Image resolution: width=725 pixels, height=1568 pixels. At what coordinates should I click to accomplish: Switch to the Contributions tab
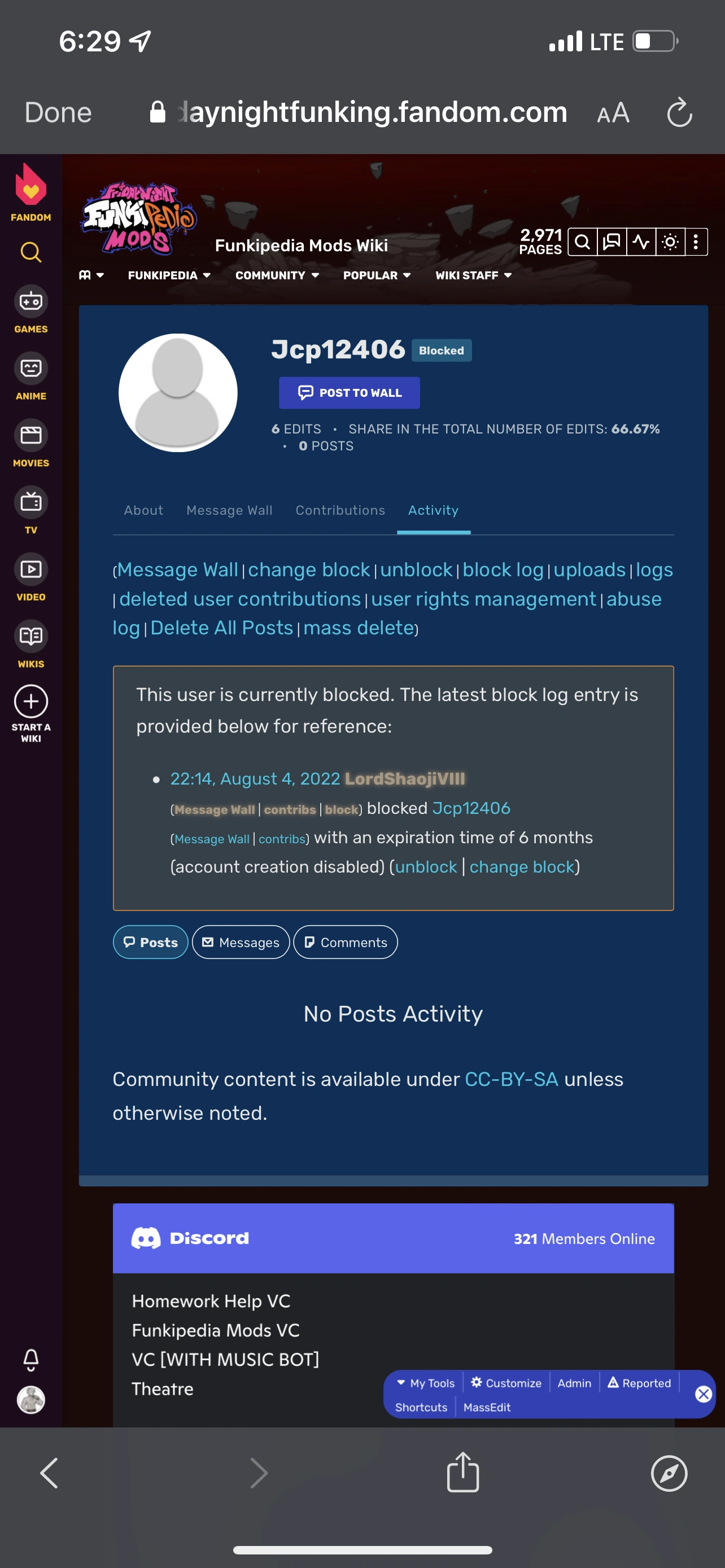(340, 510)
